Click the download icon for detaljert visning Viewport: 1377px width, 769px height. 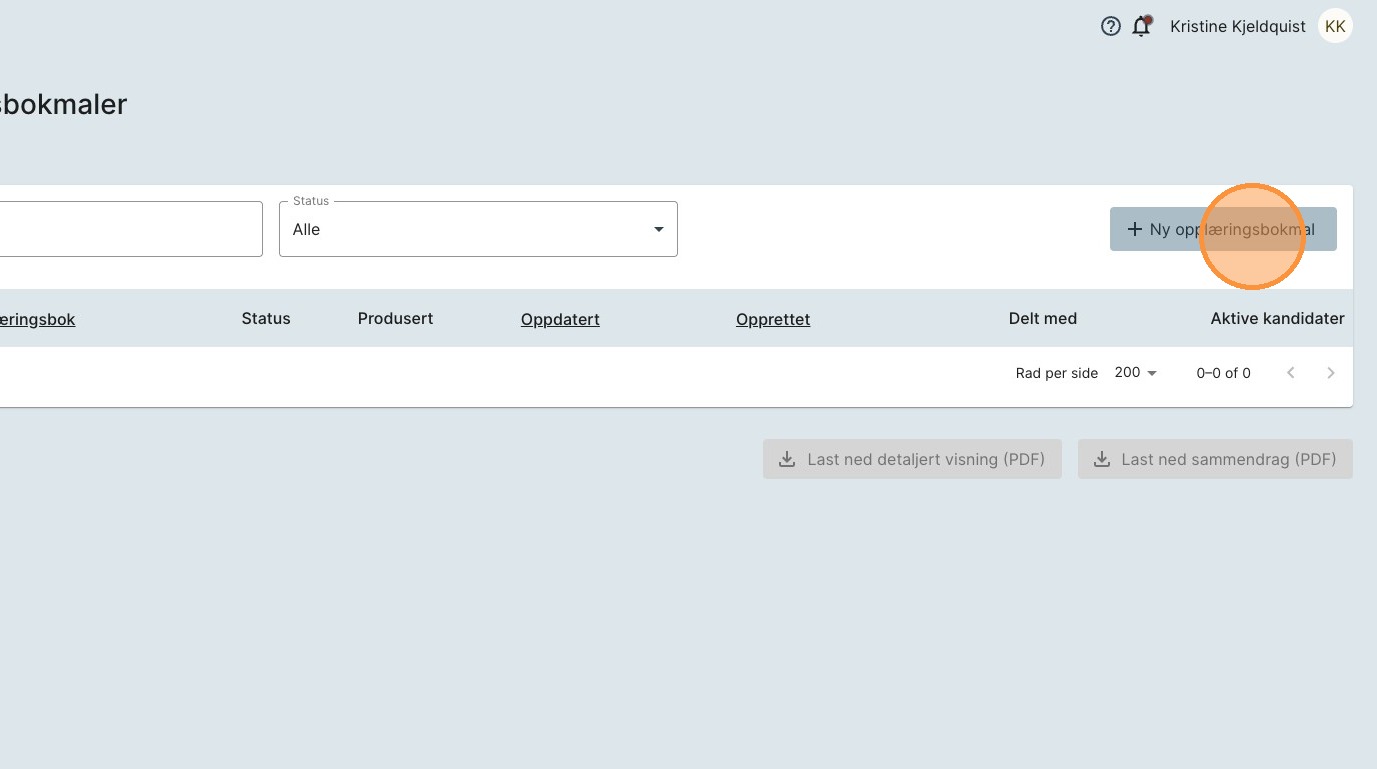click(x=787, y=459)
